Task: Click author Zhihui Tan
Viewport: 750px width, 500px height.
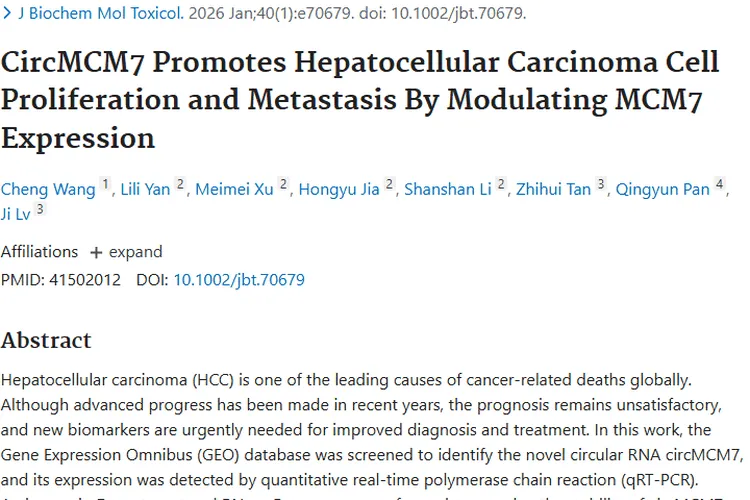Action: [553, 189]
